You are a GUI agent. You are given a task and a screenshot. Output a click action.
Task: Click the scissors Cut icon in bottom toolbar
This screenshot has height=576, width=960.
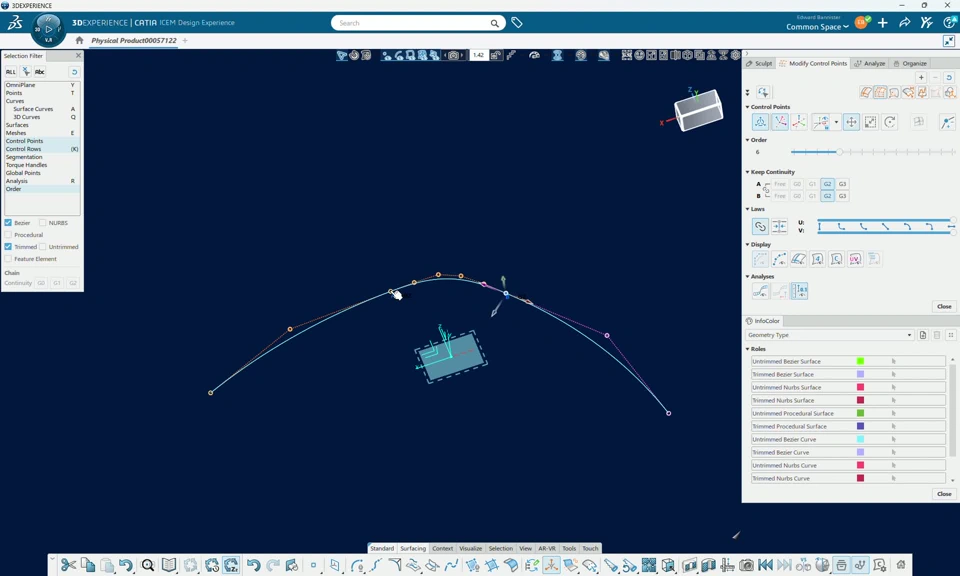68,565
